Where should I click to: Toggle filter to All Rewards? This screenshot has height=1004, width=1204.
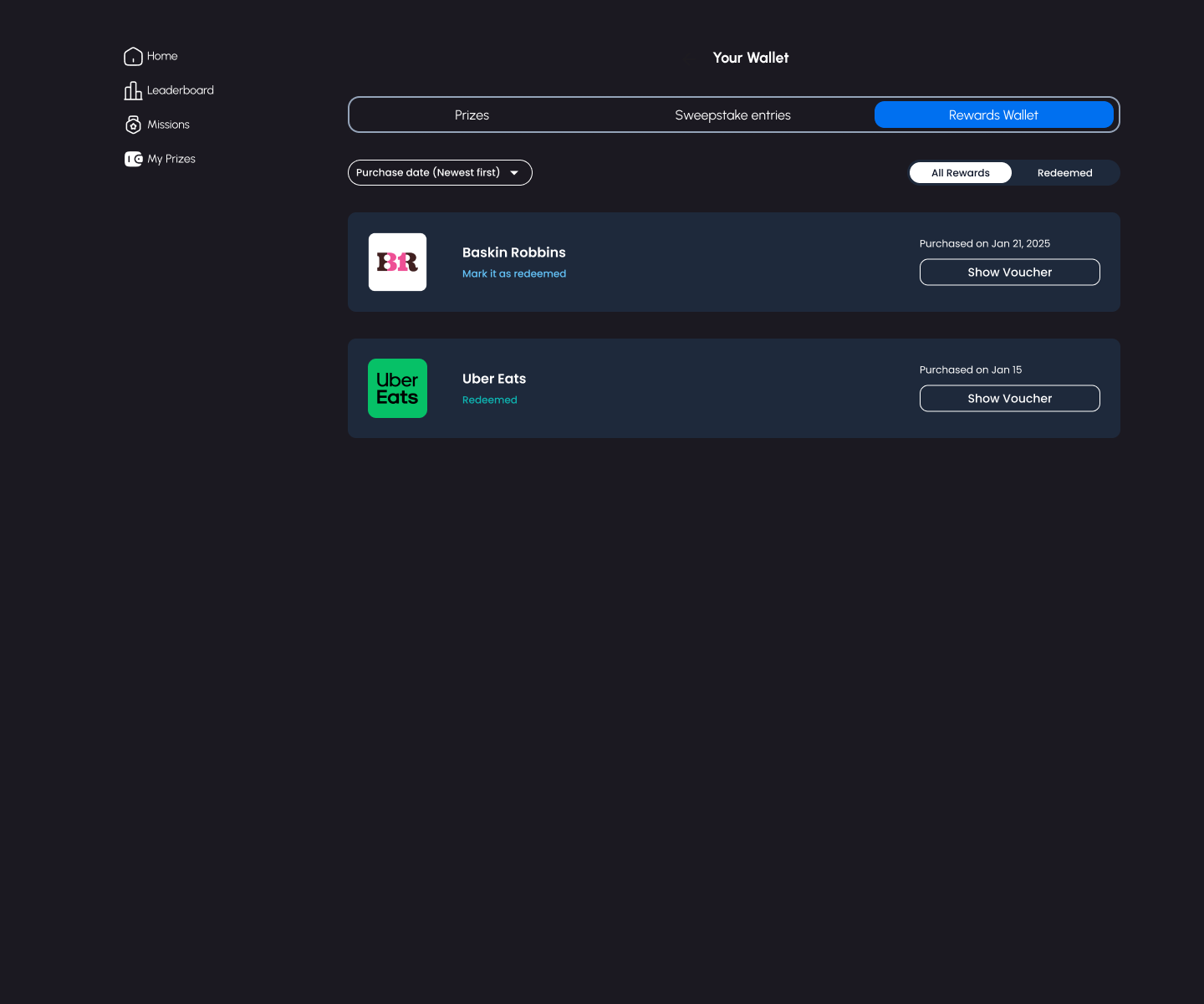click(961, 172)
